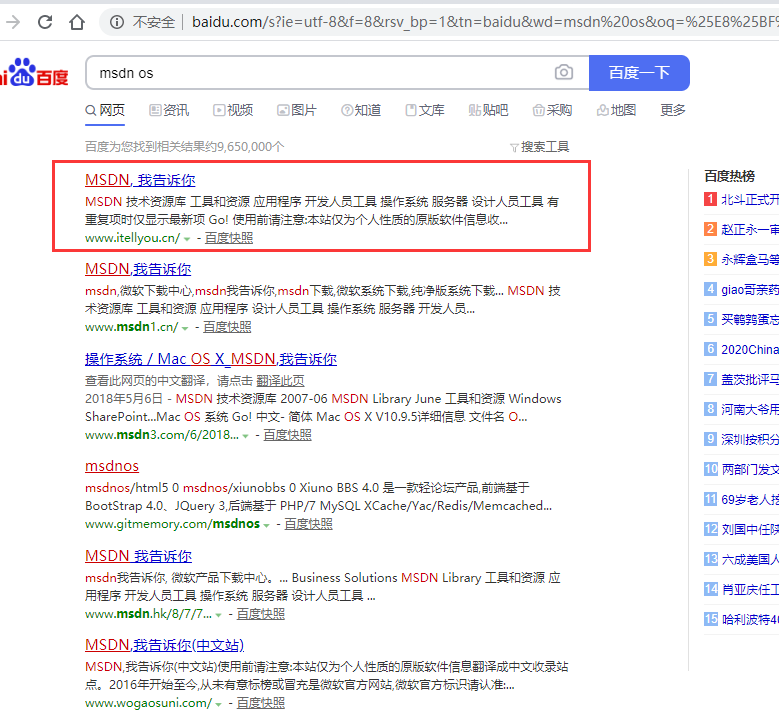This screenshot has width=779, height=712.
Task: Open 百度快照 for wogaosuni.com result
Action: pos(261,703)
